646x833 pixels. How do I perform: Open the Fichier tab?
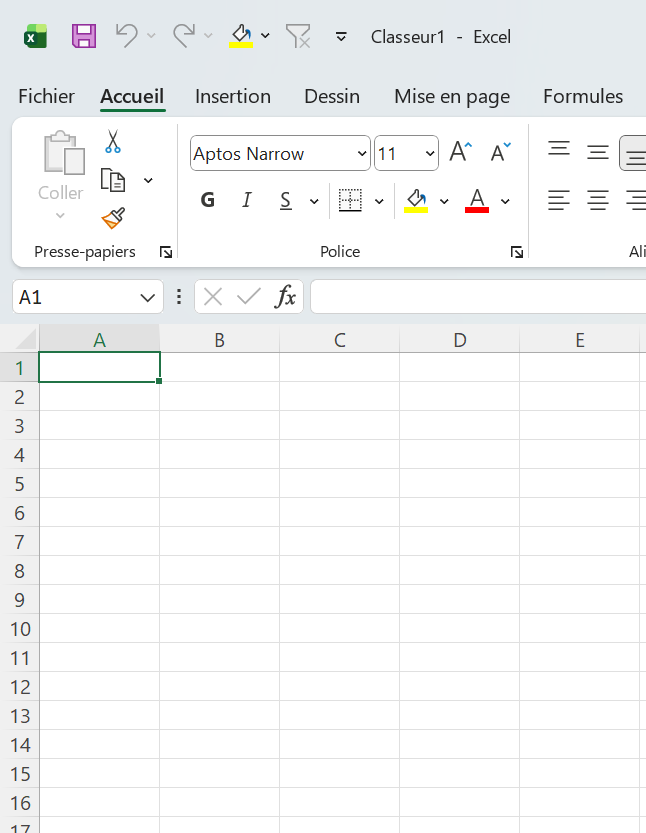point(46,96)
